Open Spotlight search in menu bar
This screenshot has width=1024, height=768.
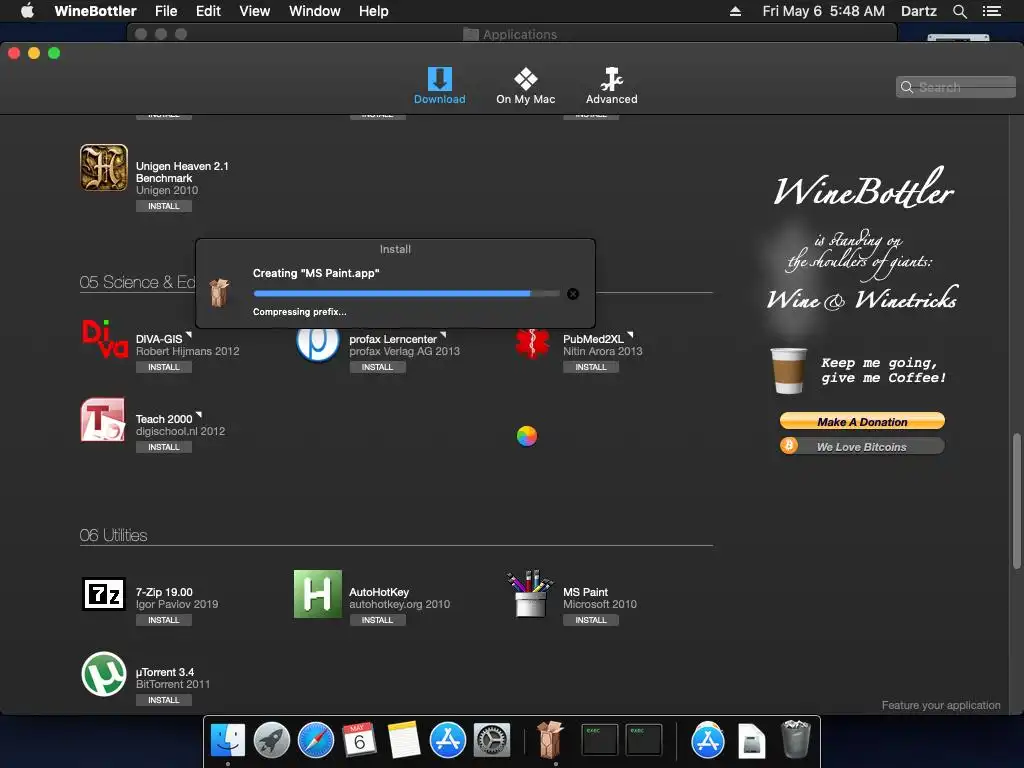[x=959, y=11]
